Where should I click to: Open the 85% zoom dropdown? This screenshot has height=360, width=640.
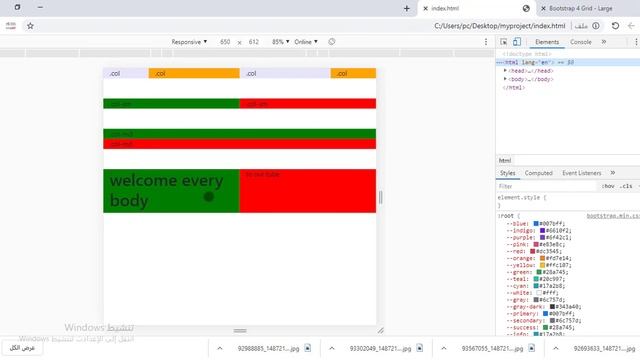coord(281,42)
